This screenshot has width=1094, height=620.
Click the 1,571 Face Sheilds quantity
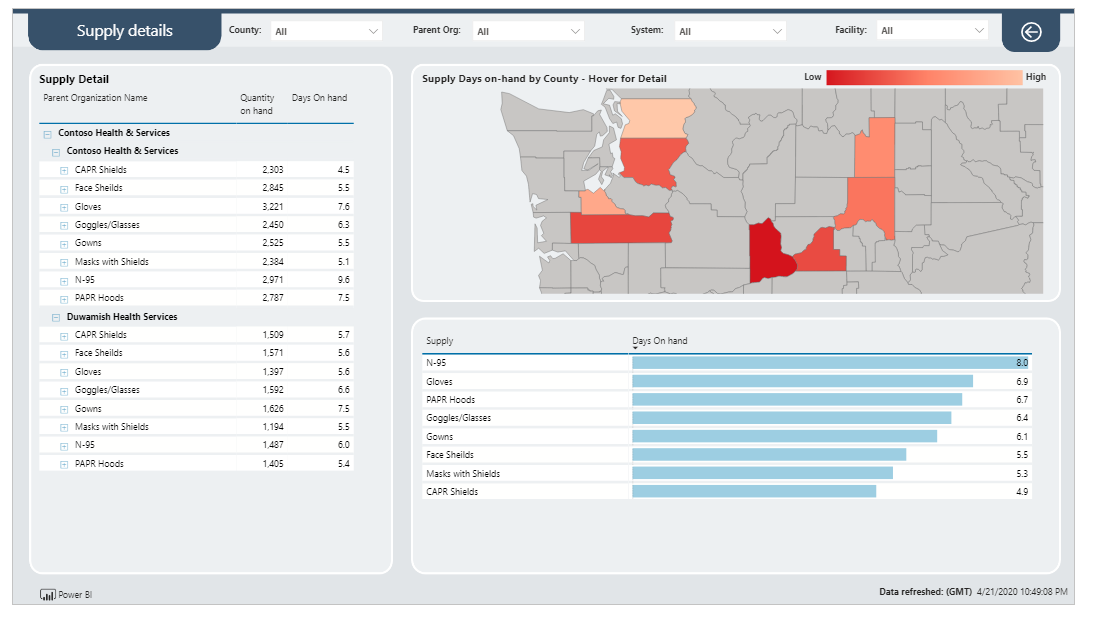pos(273,353)
